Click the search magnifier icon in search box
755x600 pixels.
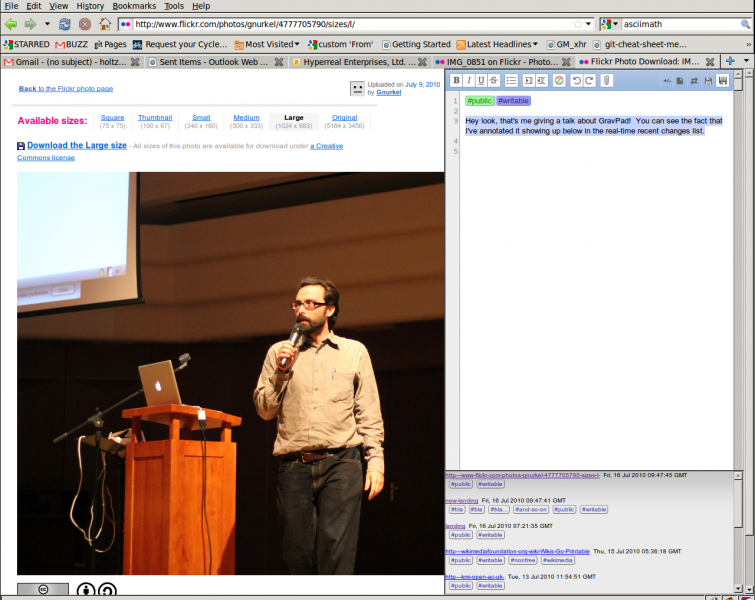745,24
